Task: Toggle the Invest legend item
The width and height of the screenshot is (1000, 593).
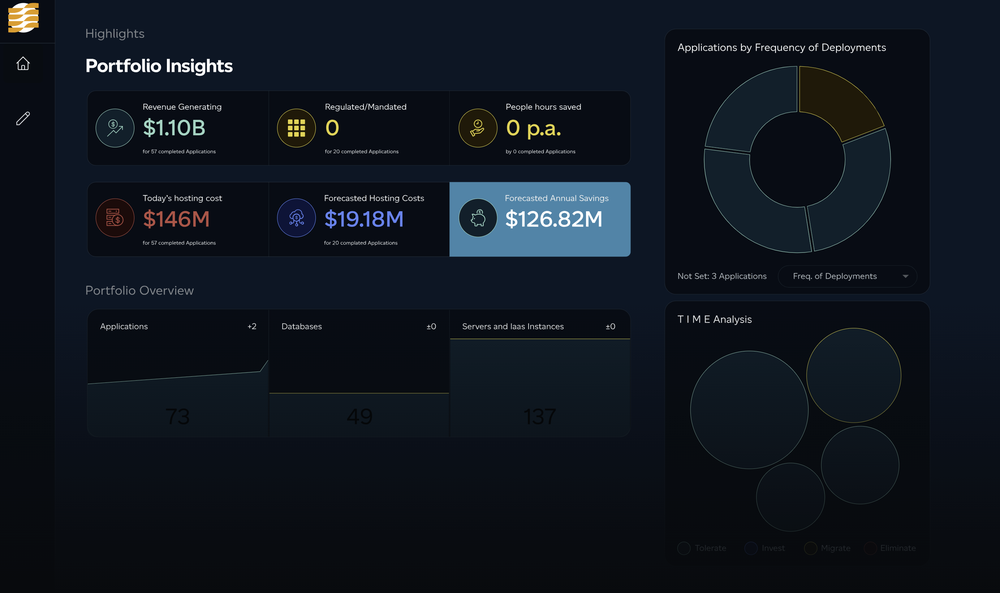Action: point(765,548)
